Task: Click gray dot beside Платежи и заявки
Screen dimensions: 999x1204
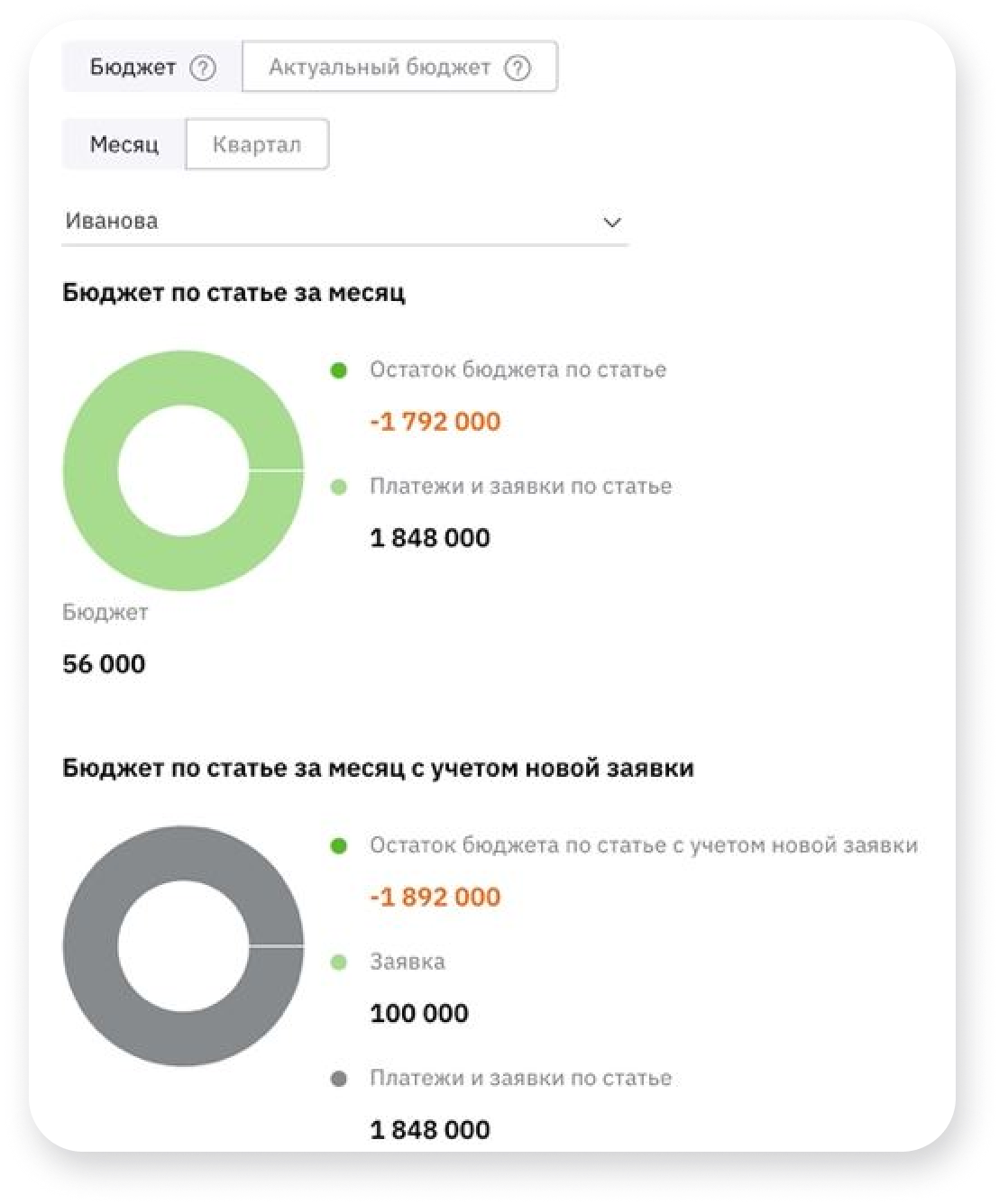Action: click(x=339, y=1079)
